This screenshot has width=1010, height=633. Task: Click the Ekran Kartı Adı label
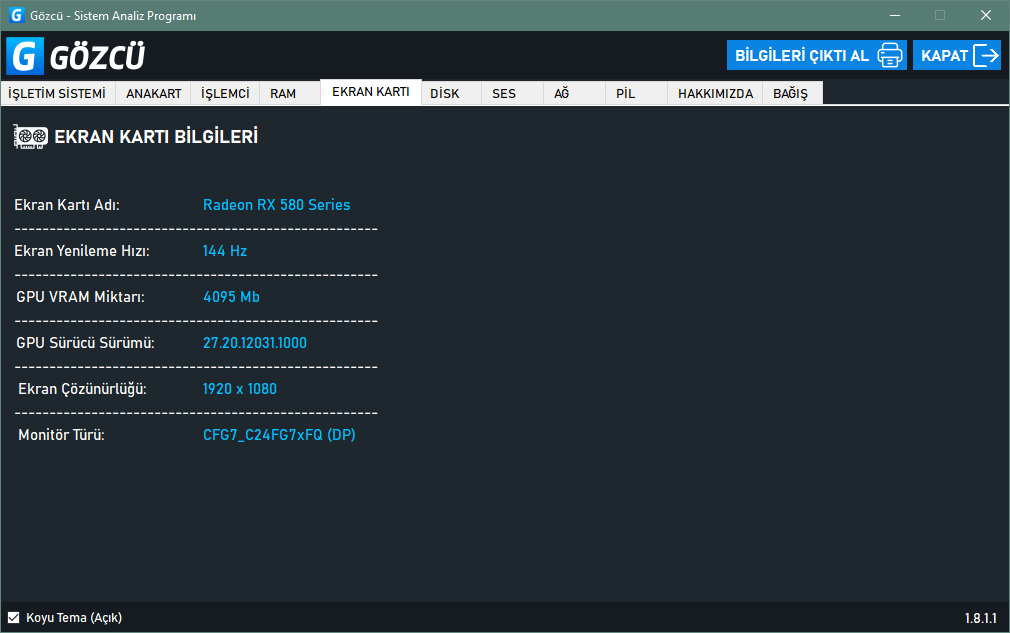(x=67, y=205)
